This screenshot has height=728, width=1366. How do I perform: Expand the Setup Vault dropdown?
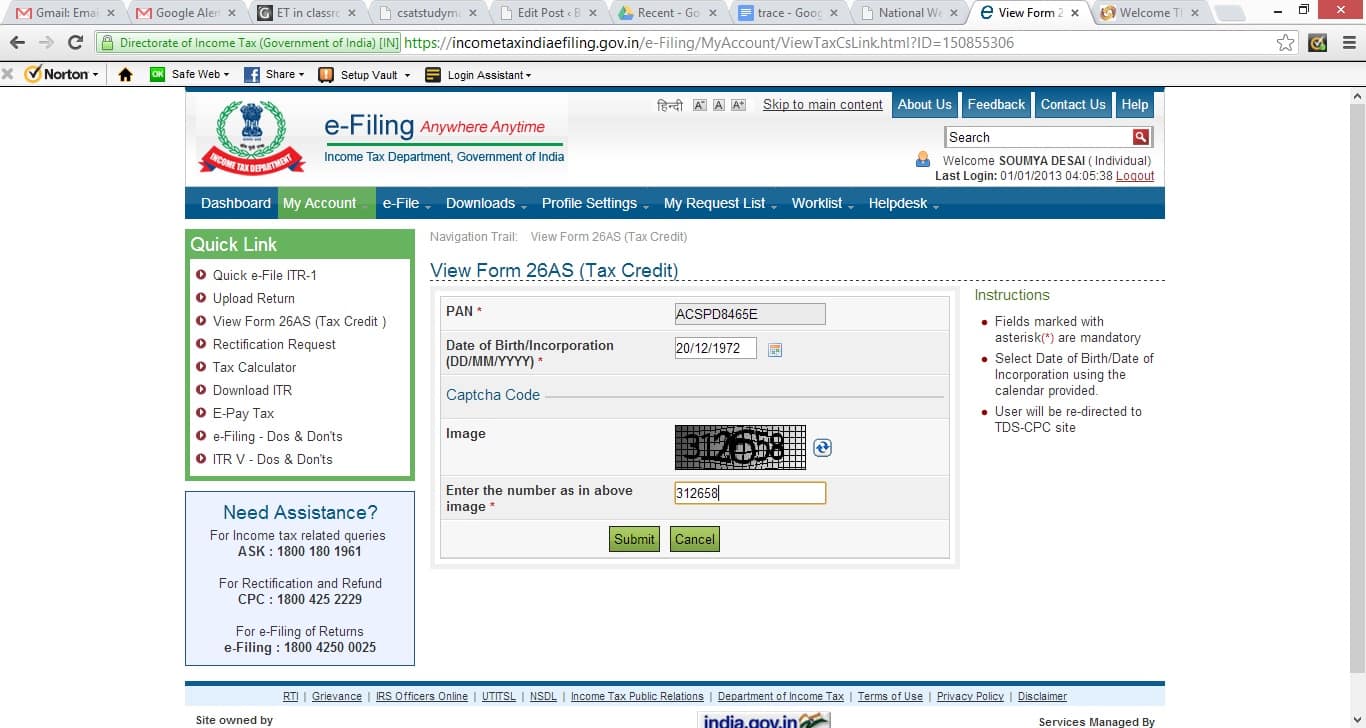click(x=364, y=75)
